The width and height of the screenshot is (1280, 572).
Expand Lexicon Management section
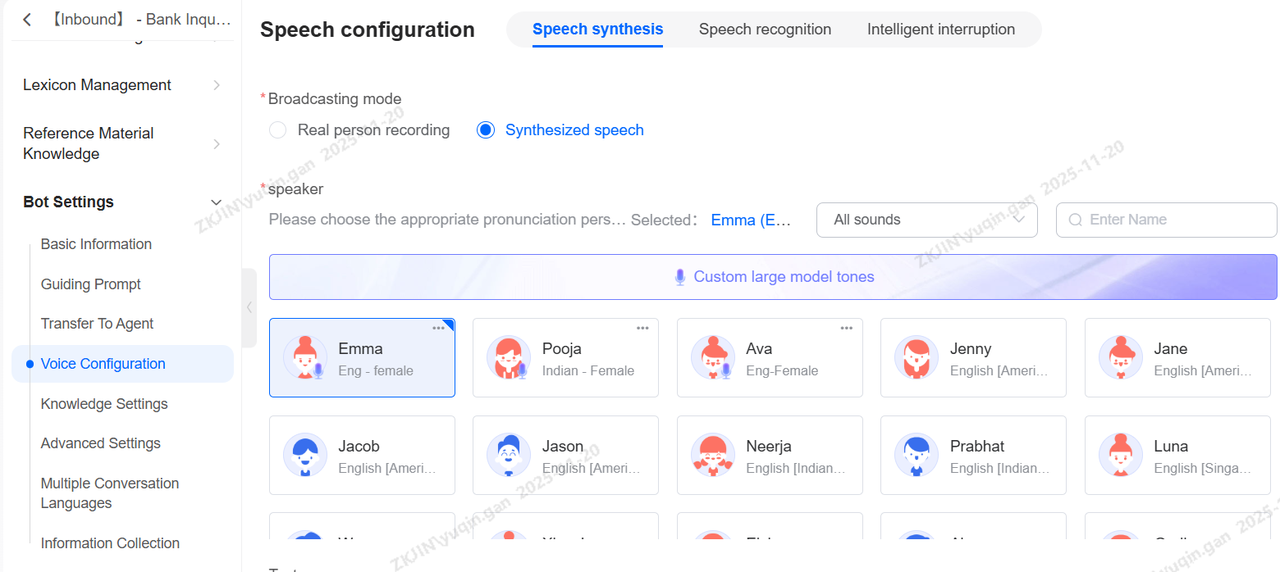pos(216,86)
